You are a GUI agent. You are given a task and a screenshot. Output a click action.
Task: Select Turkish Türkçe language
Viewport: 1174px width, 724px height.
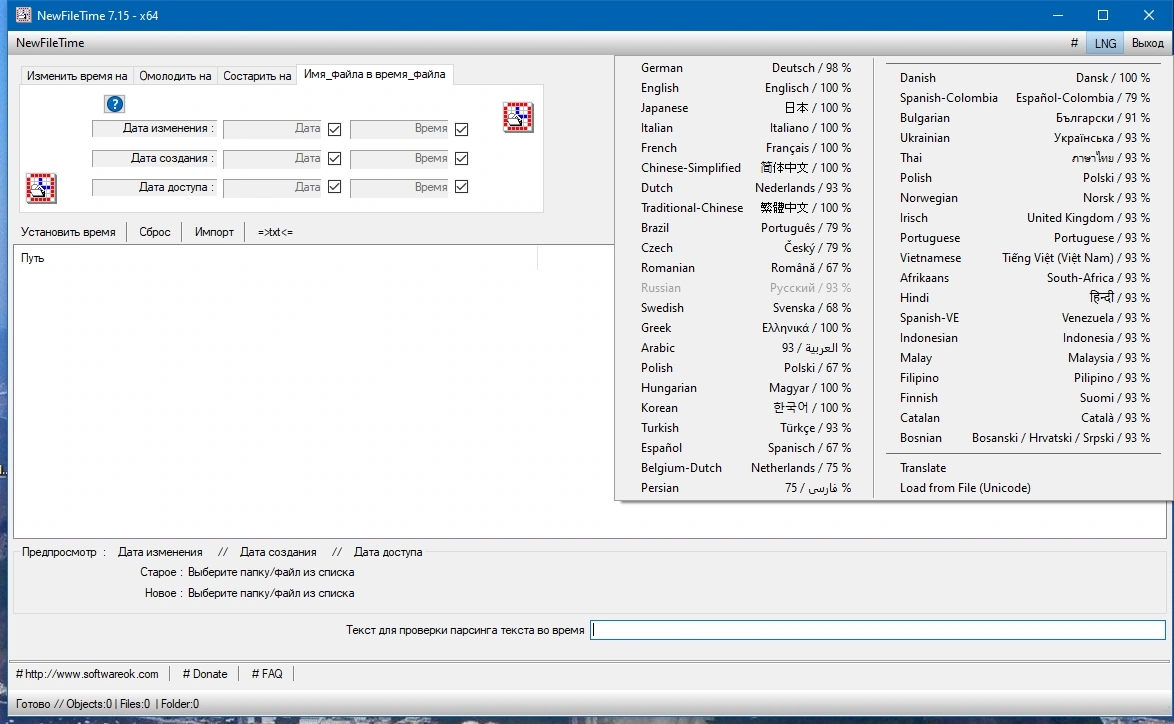746,428
